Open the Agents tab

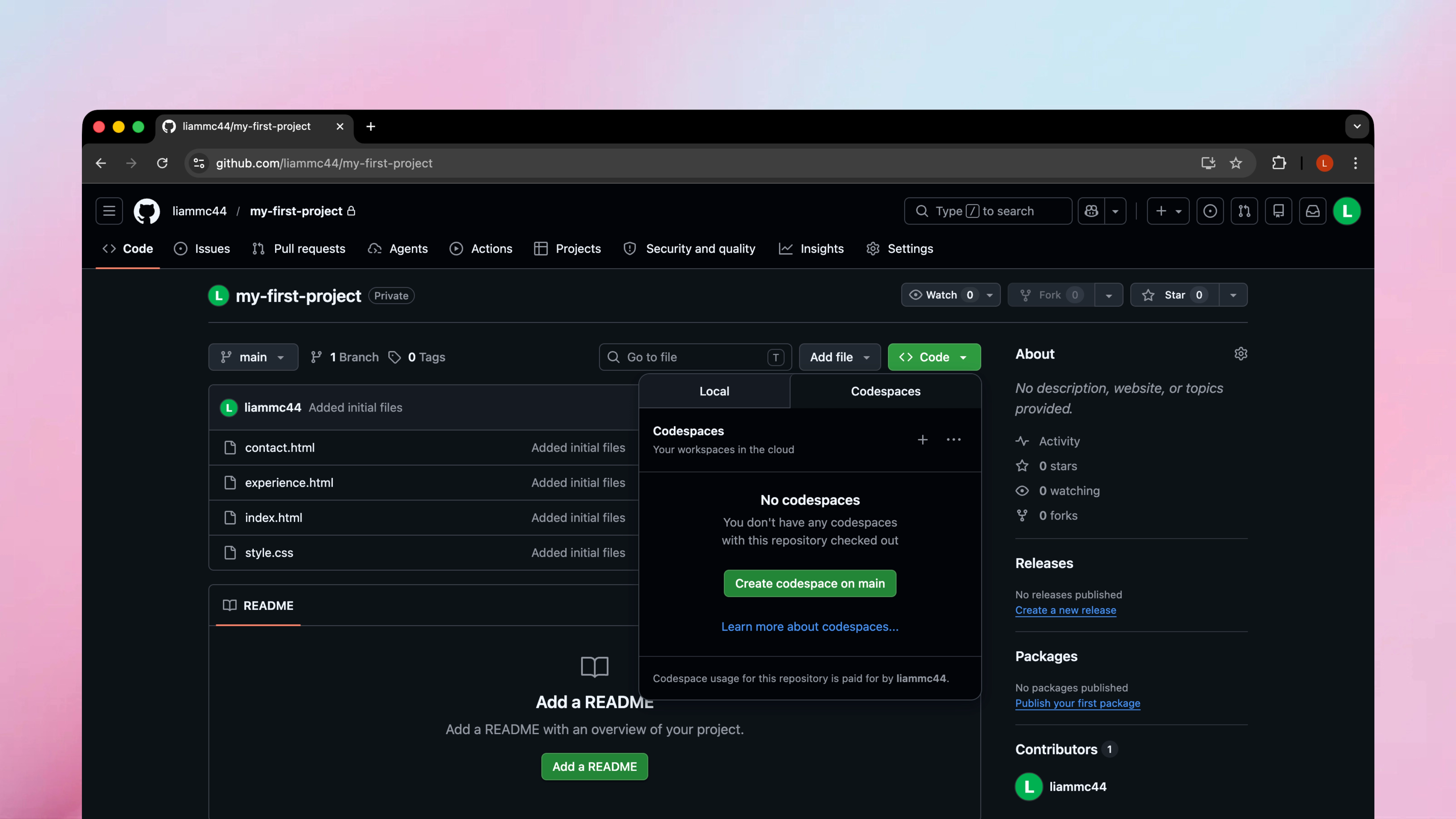pos(398,249)
